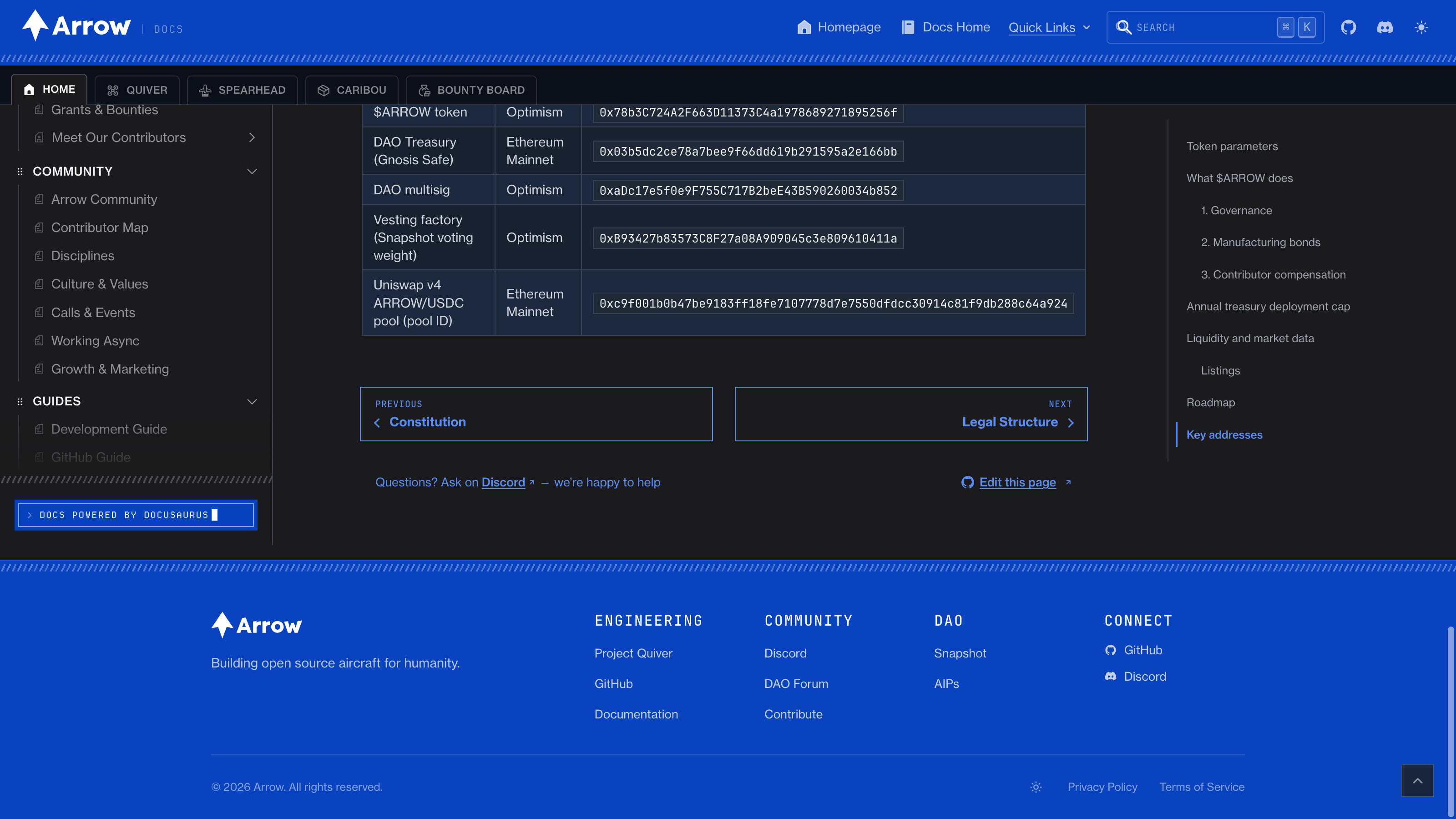The height and width of the screenshot is (819, 1456).
Task: Click Edit this page link
Action: pos(1017,482)
